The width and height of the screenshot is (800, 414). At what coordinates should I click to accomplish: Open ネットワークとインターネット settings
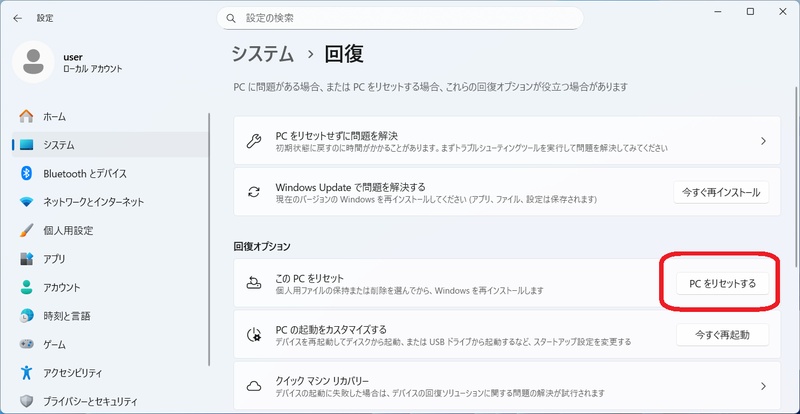click(110, 202)
